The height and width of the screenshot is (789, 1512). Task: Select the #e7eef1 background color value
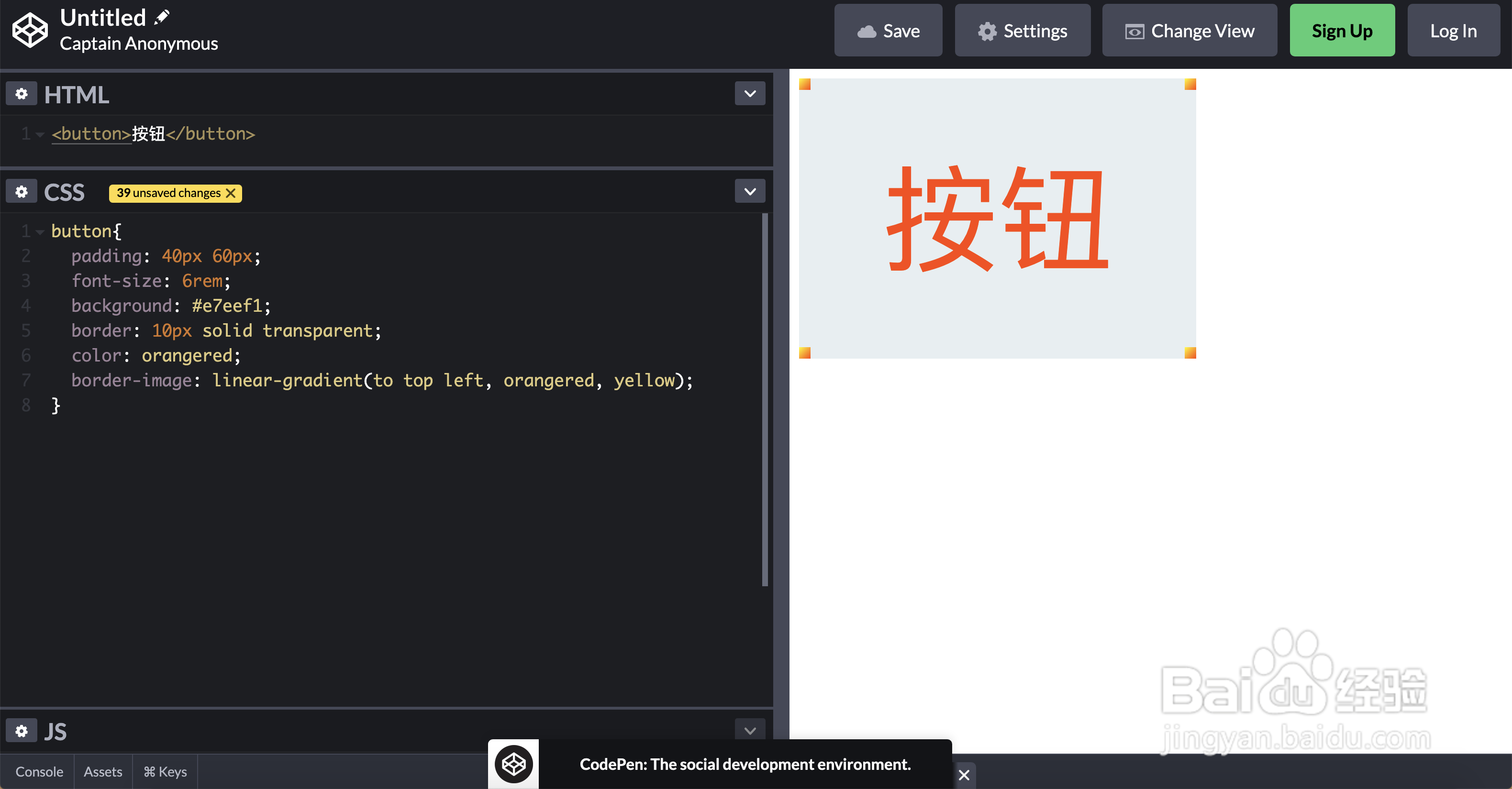[227, 305]
